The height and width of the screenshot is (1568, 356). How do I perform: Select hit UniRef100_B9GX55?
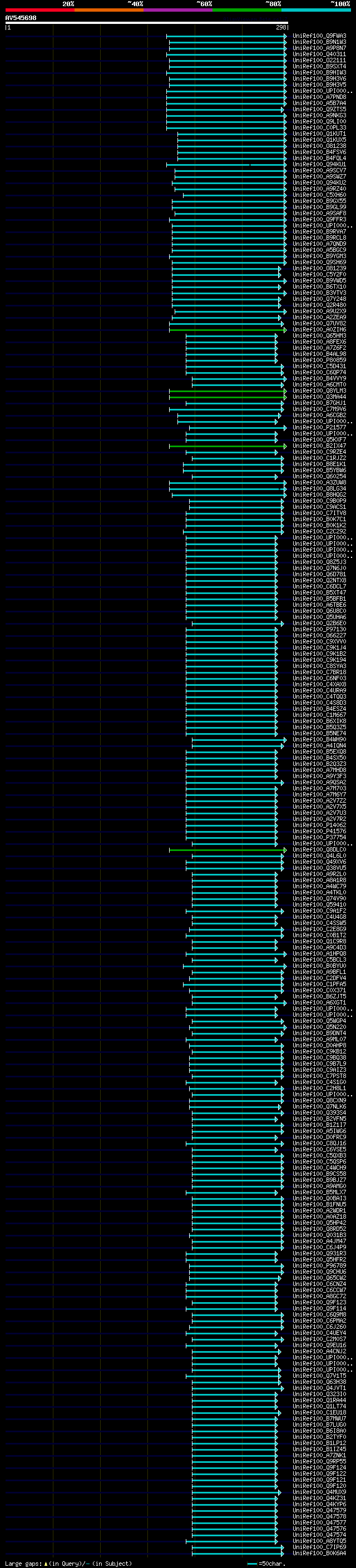319,201
